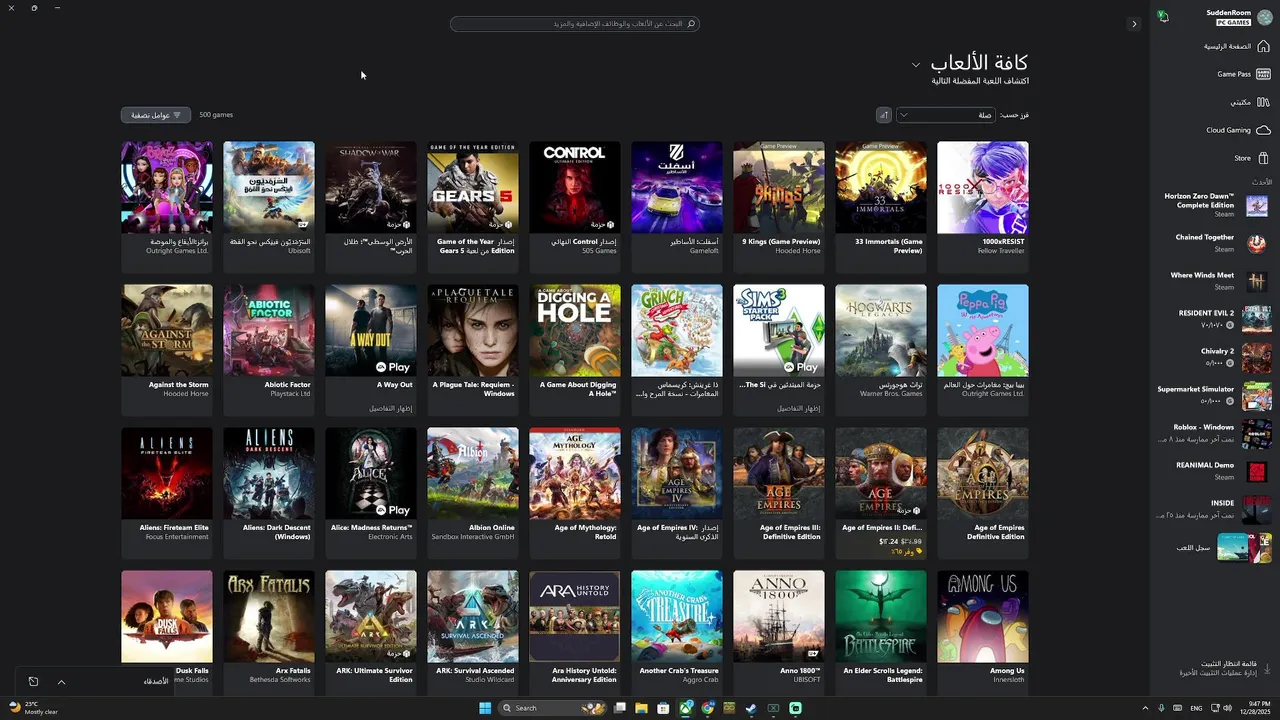
Task: Open My Library sidebar icon
Action: tap(1263, 102)
